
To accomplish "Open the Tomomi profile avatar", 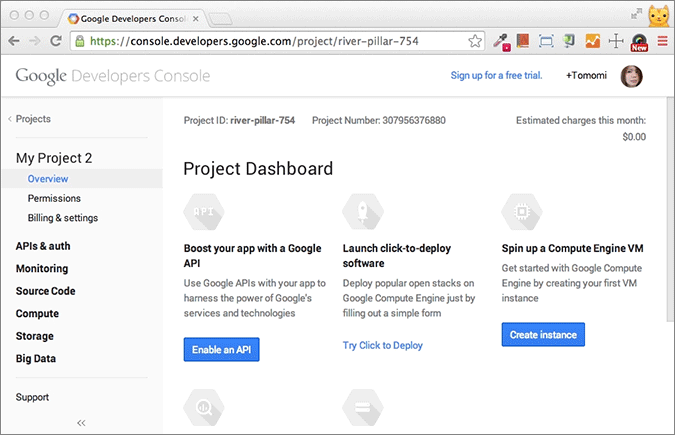I will pos(631,76).
